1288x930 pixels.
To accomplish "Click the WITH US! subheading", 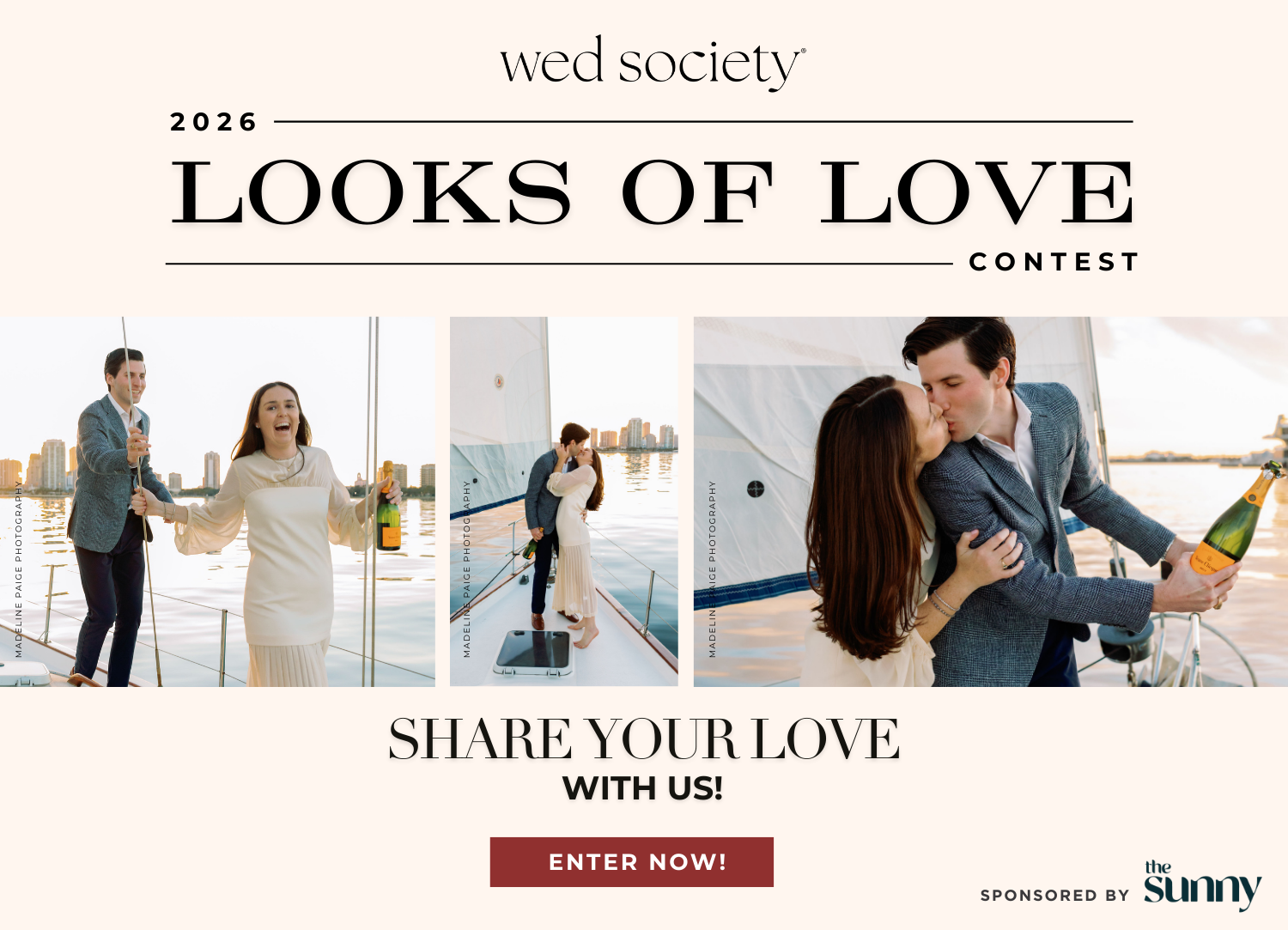I will coord(642,788).
